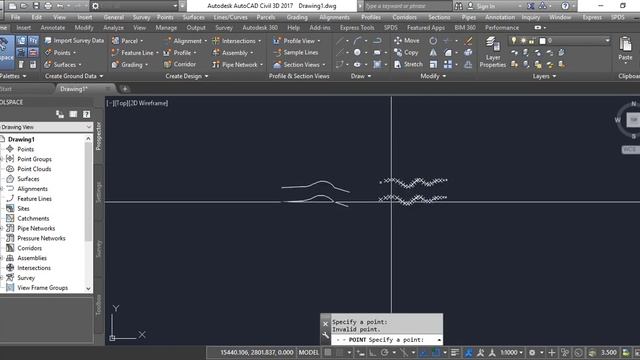Select Pipe Networks in Prospector tree

point(36,228)
